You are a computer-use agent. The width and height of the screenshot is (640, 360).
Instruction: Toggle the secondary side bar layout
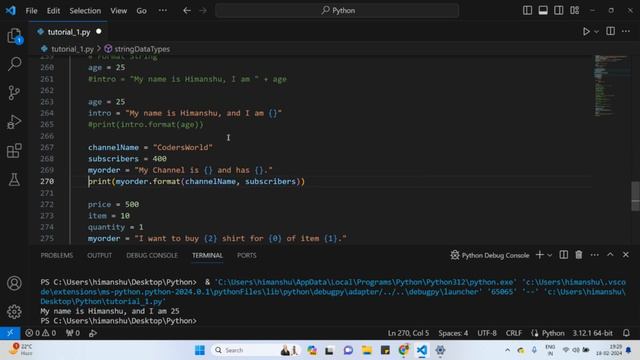(x=558, y=10)
